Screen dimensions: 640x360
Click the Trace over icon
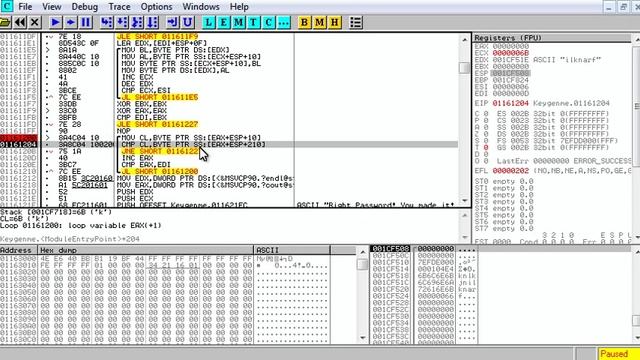152,22
